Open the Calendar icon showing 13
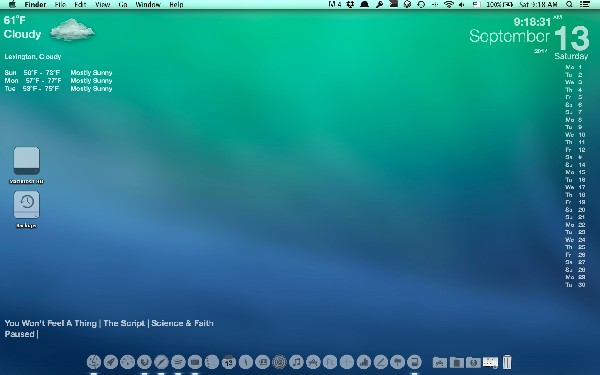This screenshot has width=600, height=375. tap(228, 362)
